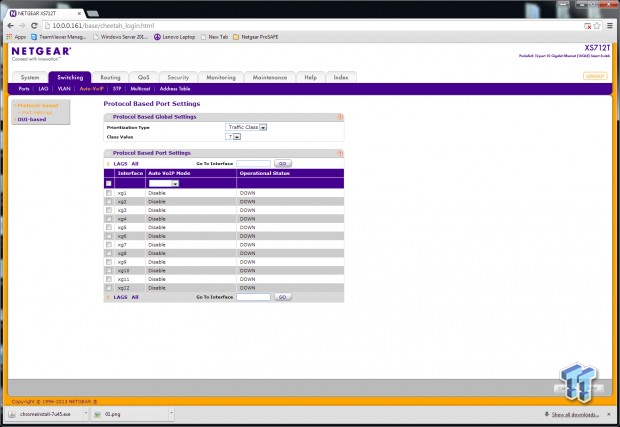Select the checkbox for interface xg12
The image size is (620, 427).
(109, 288)
